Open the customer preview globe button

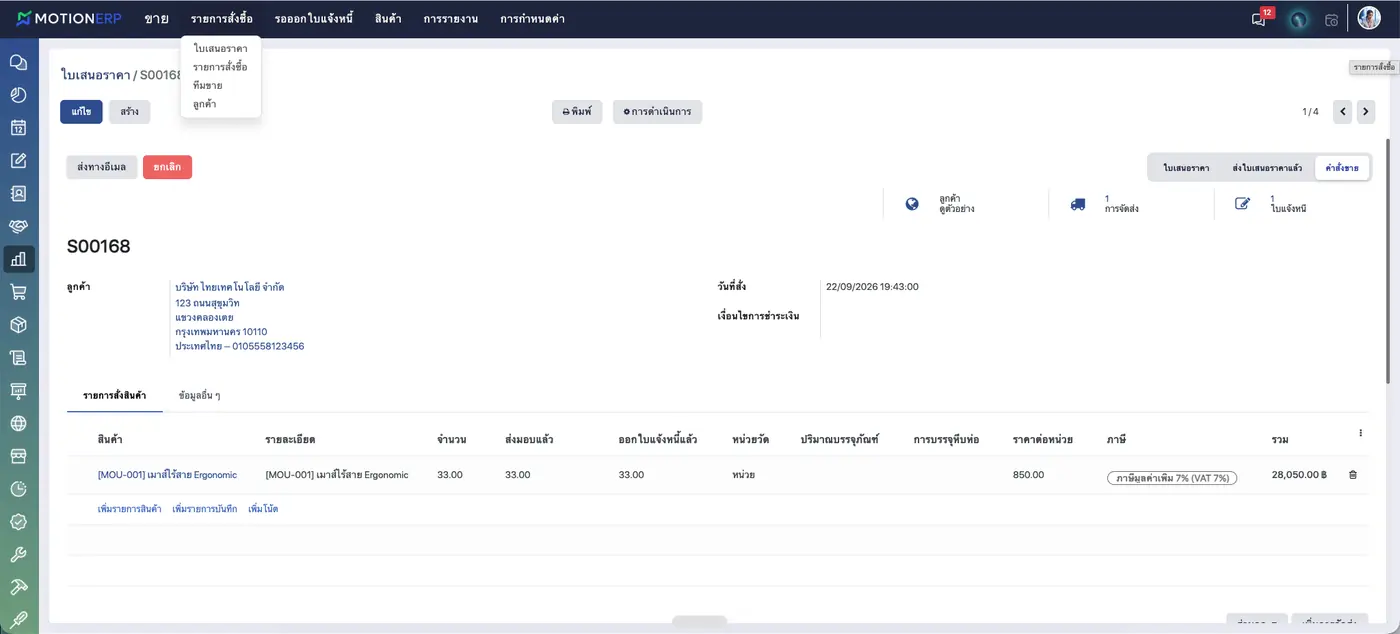click(965, 204)
